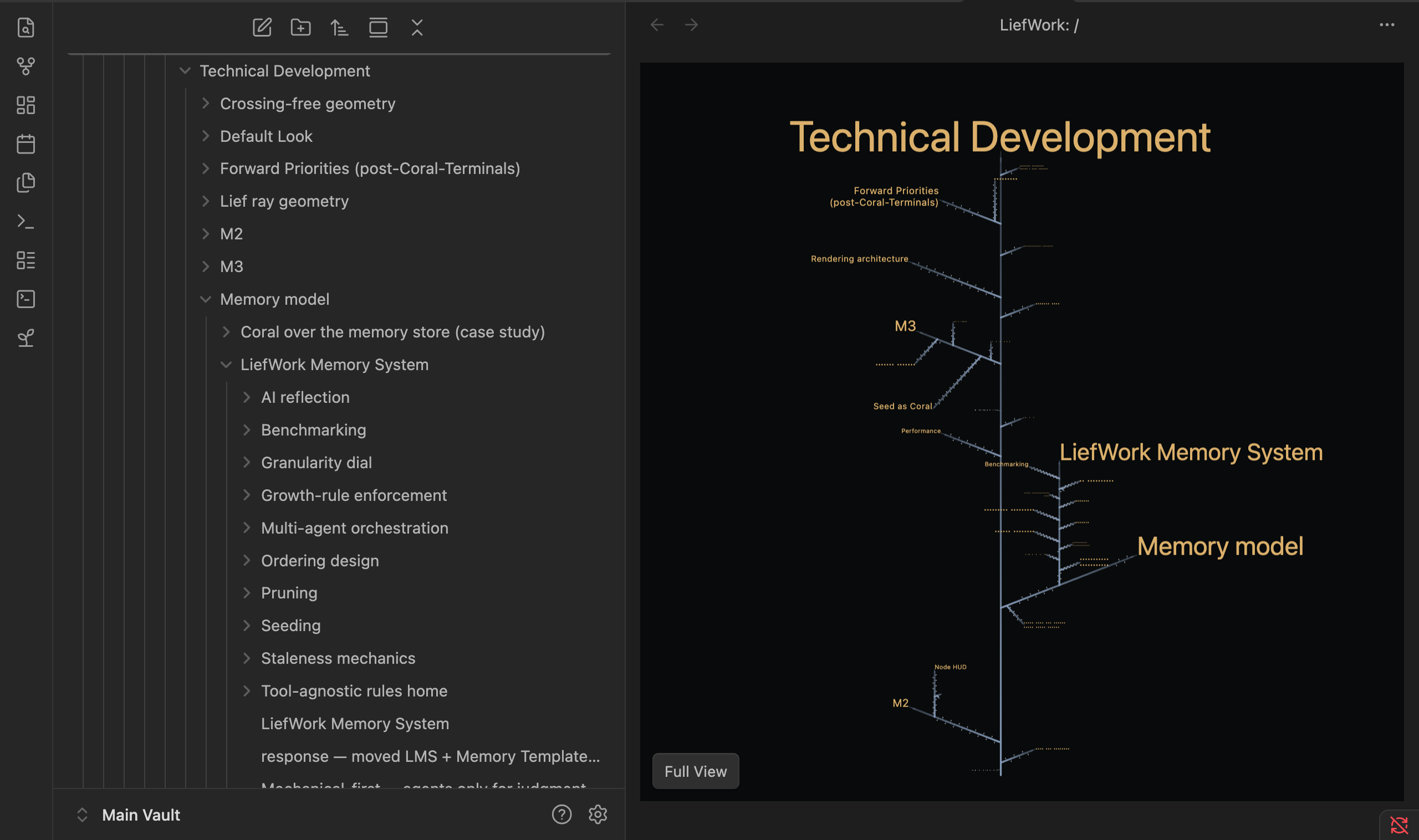This screenshot has width=1419, height=840.
Task: Navigate forward in LiefWork pane
Action: point(691,25)
